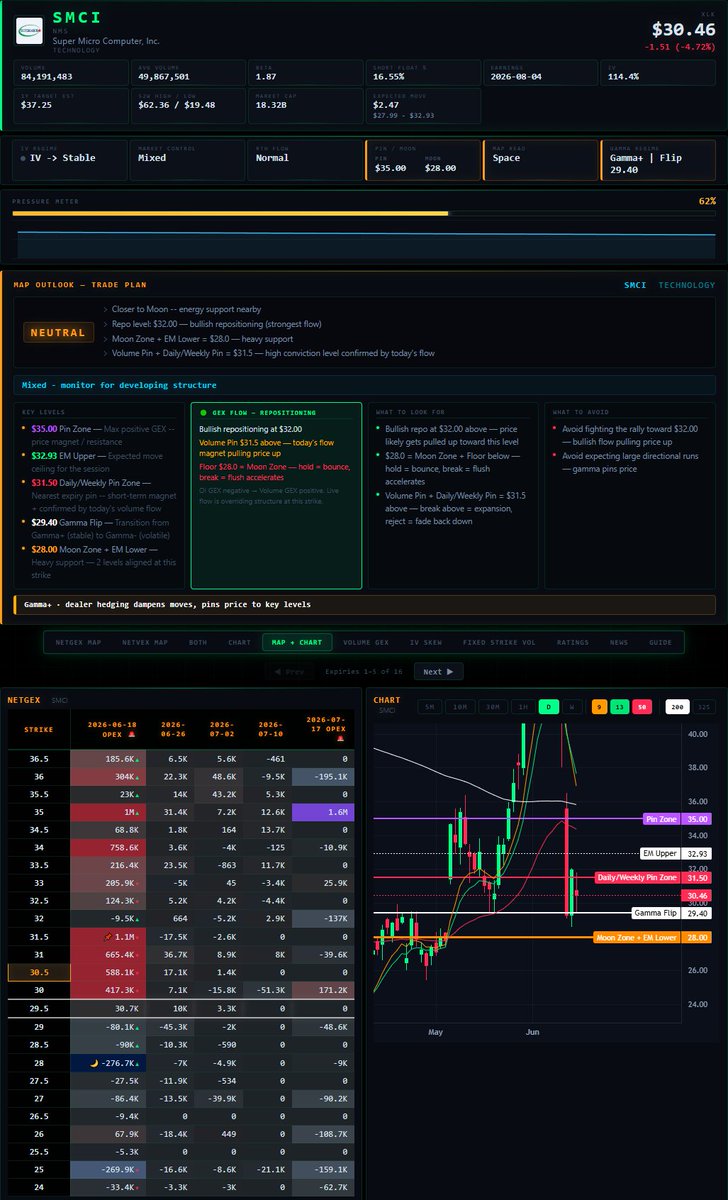Screen dimensions: 728x1200
Task: Open the VOLUME GEX tab
Action: tap(366, 642)
